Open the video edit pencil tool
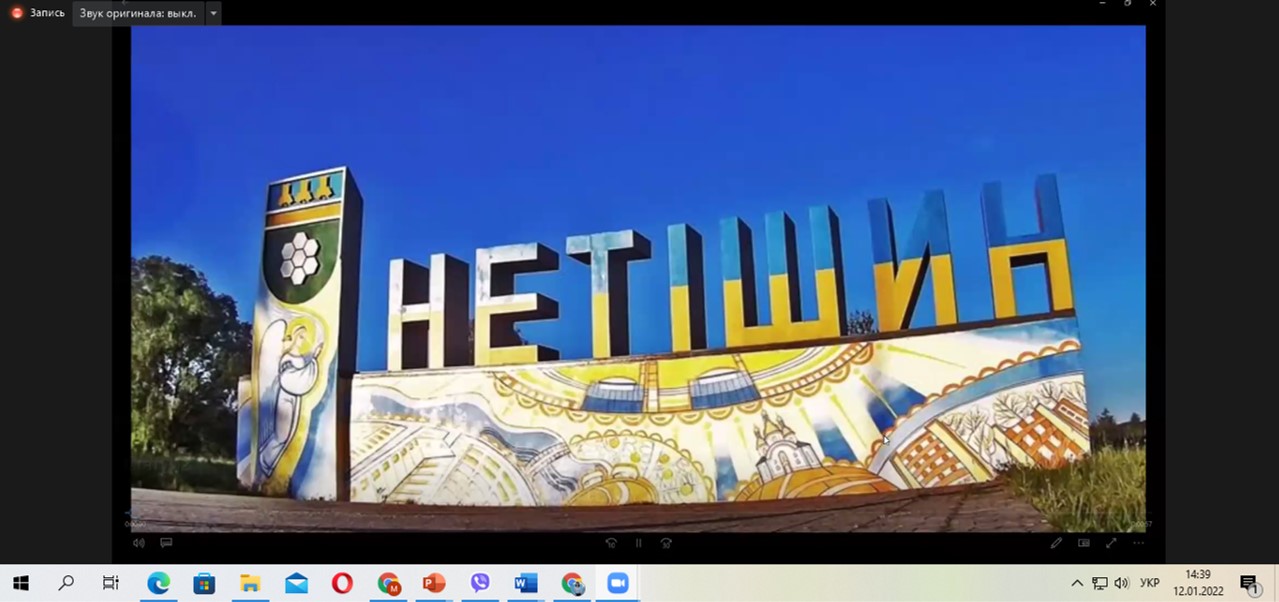 coord(1056,543)
